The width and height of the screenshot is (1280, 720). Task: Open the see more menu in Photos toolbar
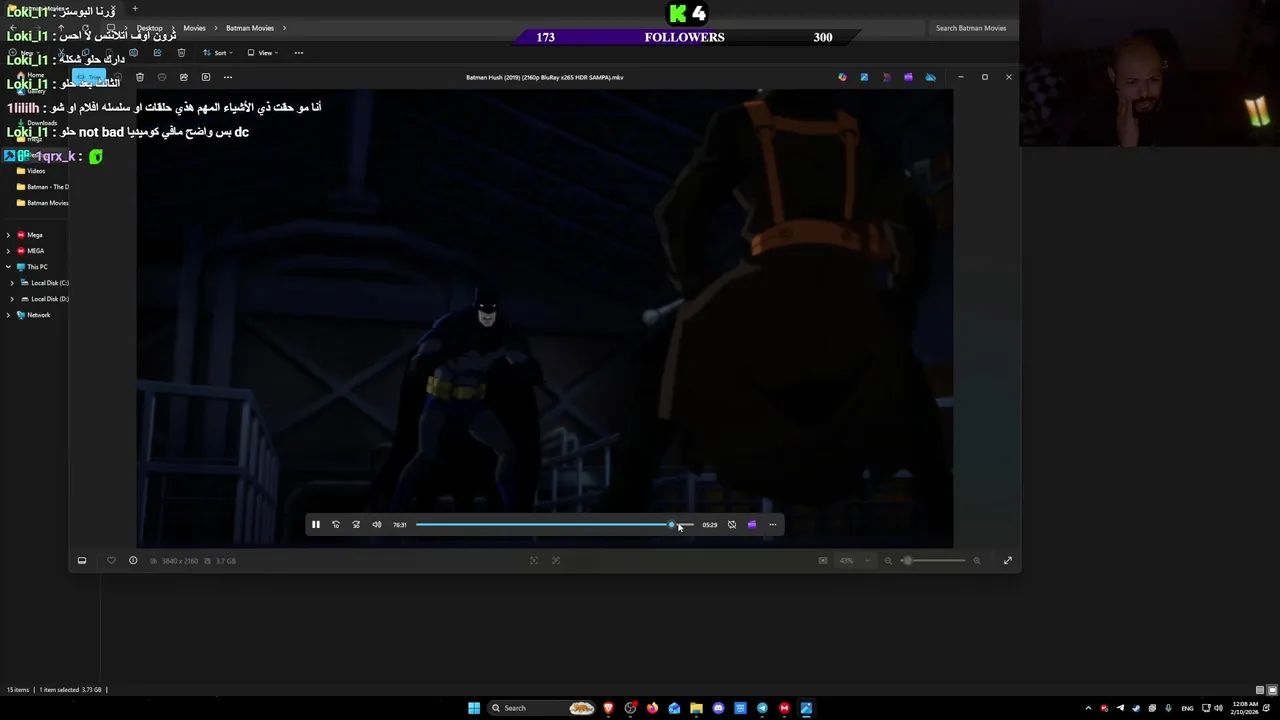click(228, 77)
